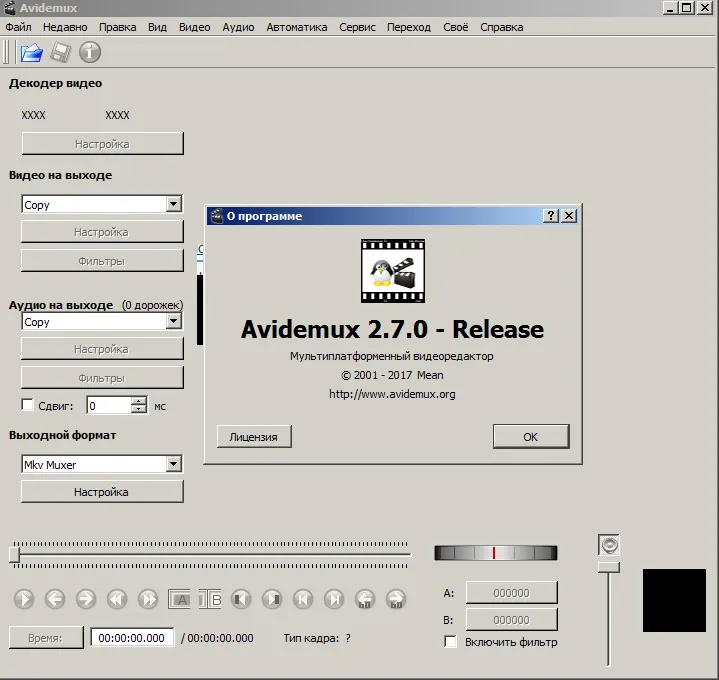Go to first frame of video

tap(303, 599)
